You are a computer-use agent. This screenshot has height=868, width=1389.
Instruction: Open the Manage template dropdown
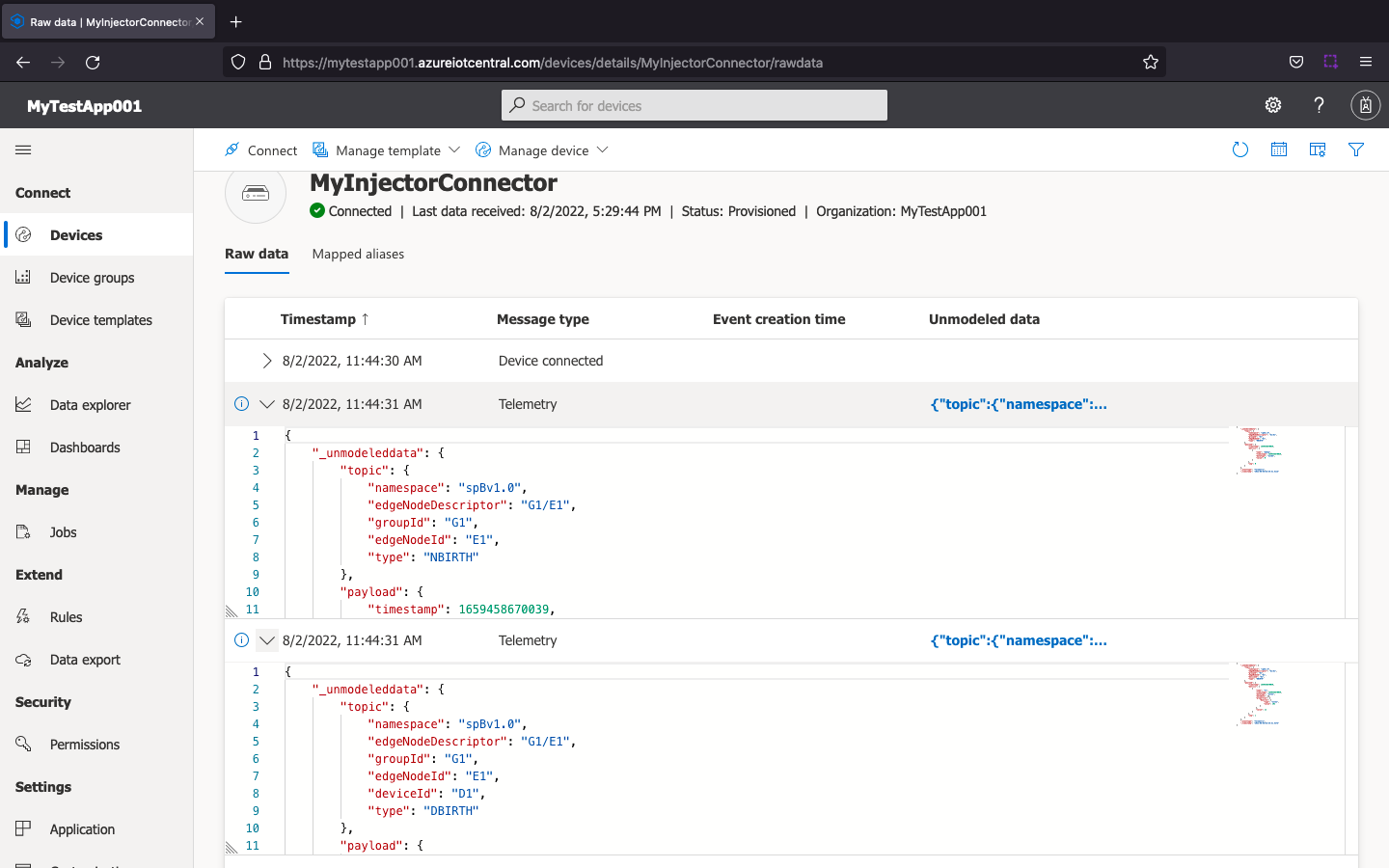pos(387,150)
